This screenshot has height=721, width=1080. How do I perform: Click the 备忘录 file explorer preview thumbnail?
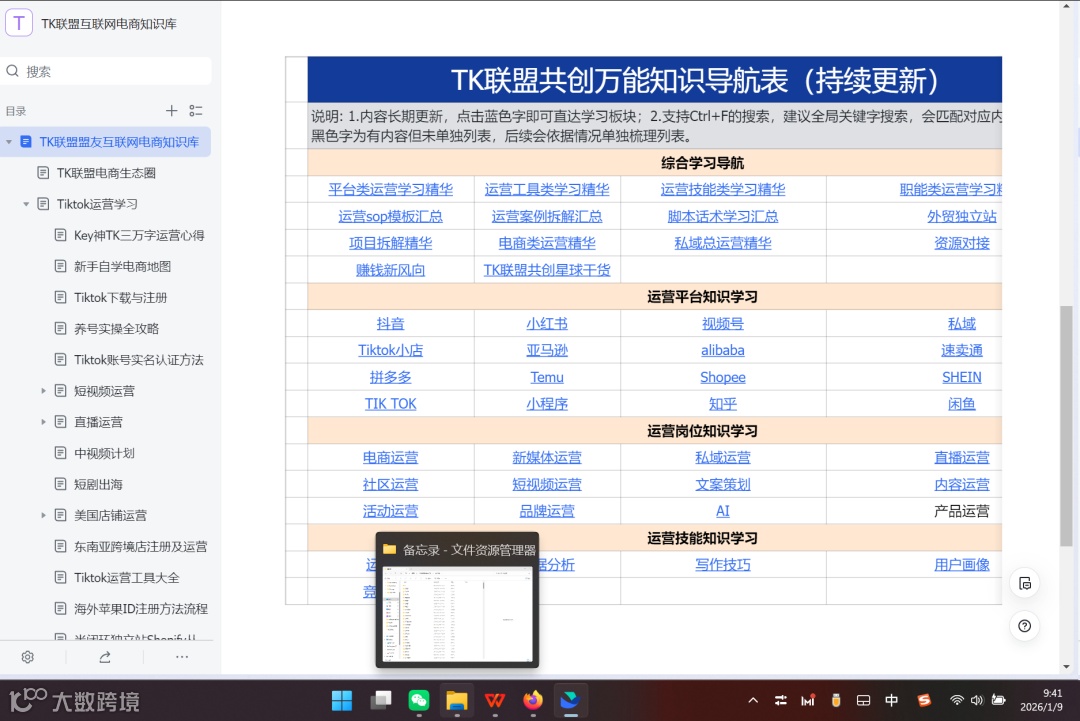pos(457,614)
